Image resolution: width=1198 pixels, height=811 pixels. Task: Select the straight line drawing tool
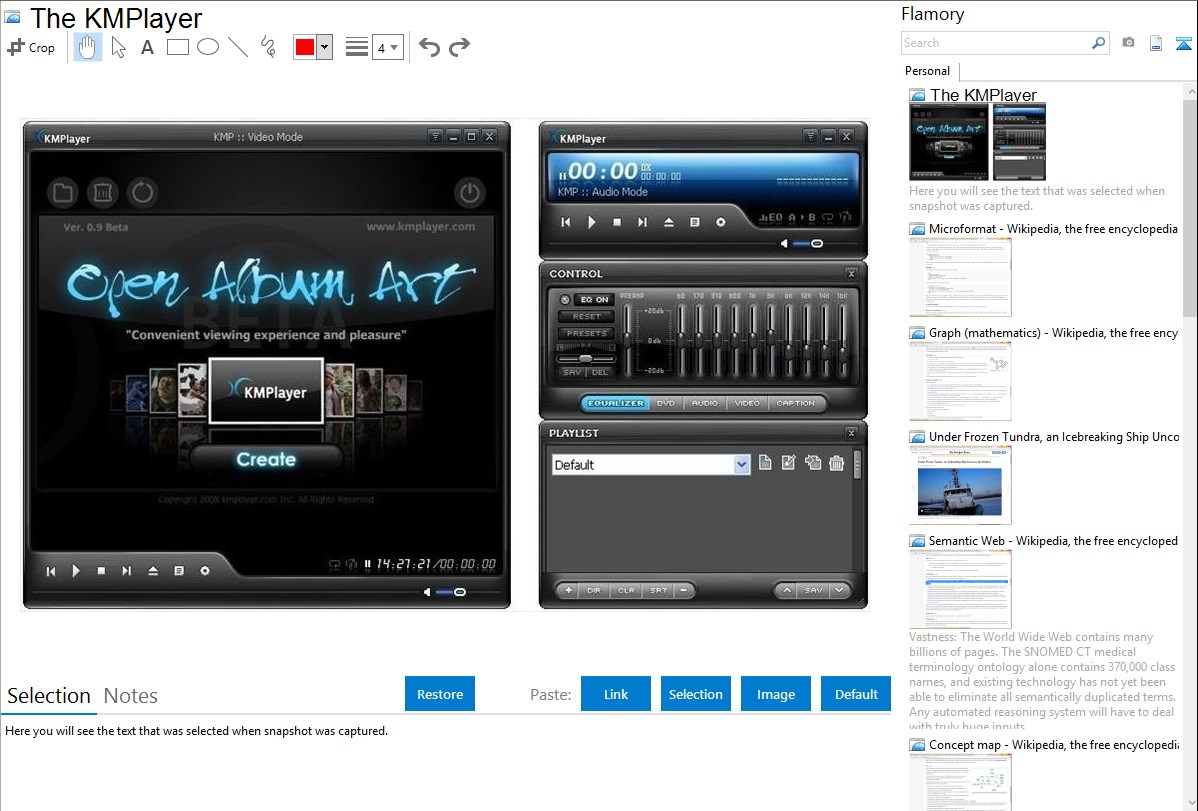pos(238,47)
